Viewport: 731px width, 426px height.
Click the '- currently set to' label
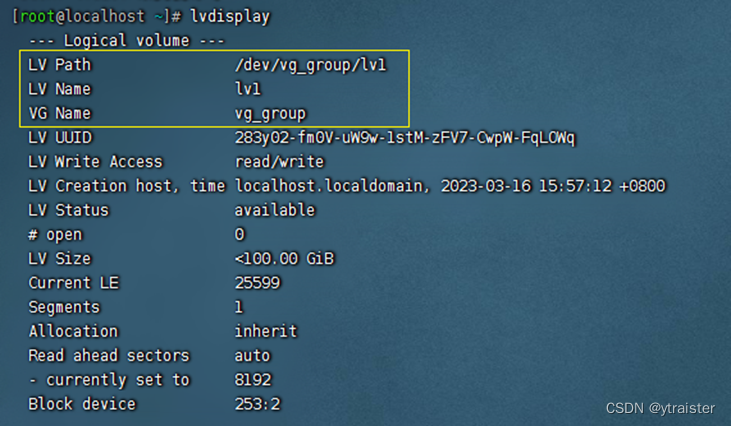109,380
